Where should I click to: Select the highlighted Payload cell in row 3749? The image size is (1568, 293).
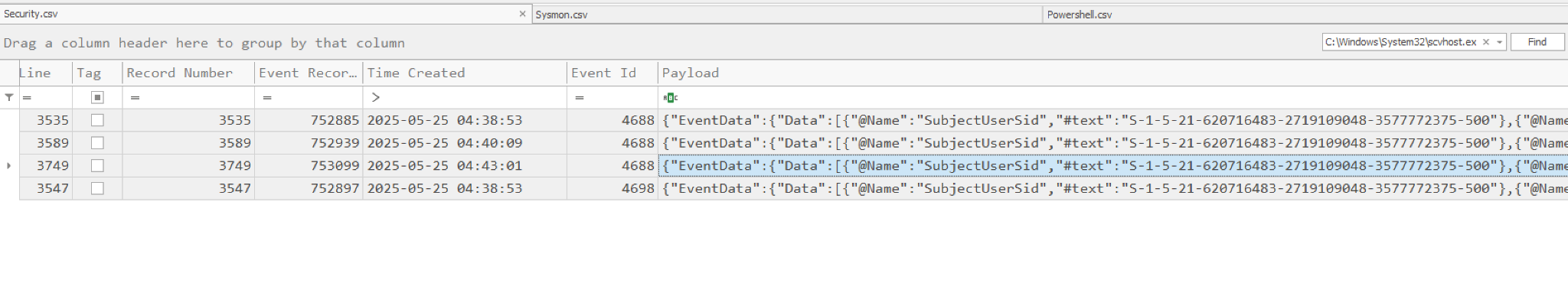coord(1113,165)
